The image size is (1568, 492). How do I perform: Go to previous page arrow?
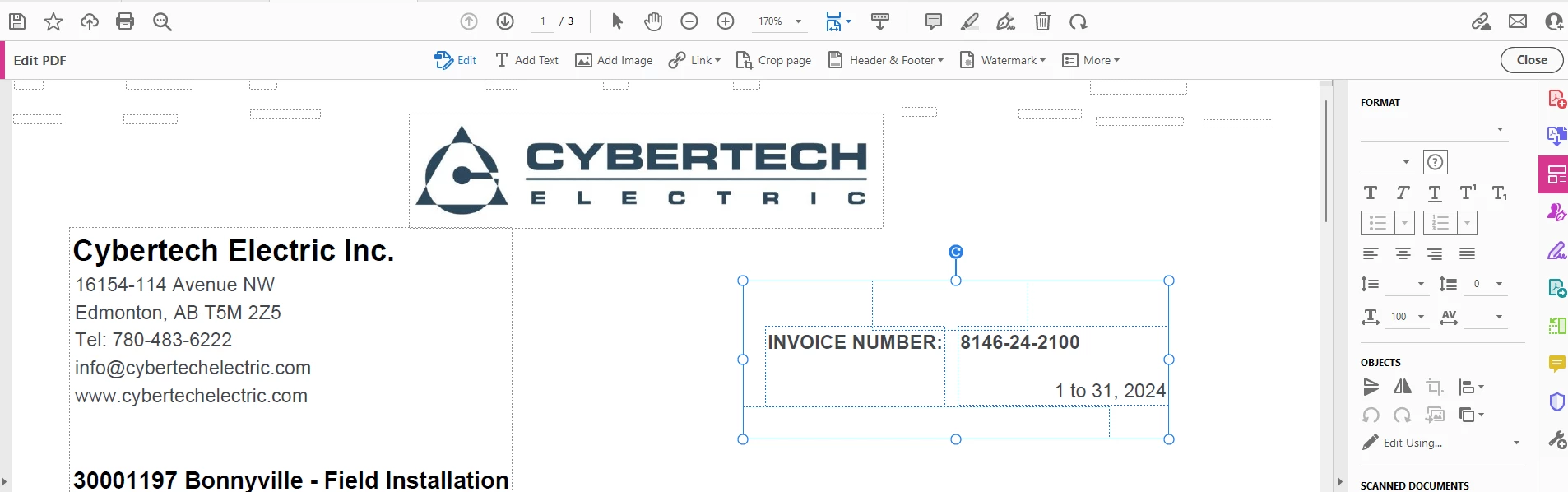(x=469, y=21)
